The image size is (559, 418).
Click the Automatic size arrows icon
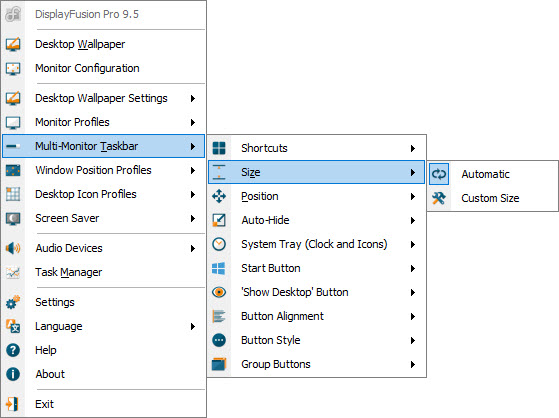click(439, 174)
